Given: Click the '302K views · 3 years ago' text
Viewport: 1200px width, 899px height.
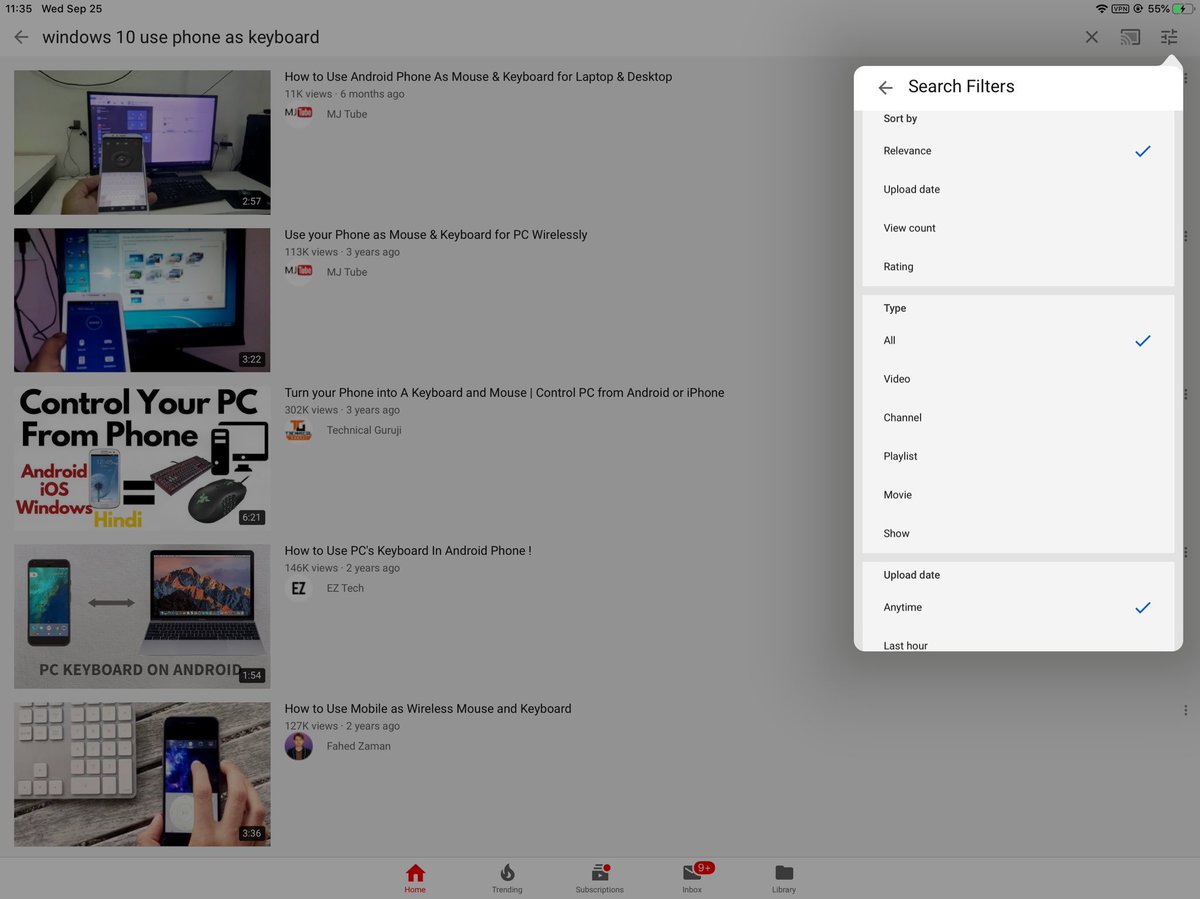Looking at the screenshot, I should click(342, 410).
